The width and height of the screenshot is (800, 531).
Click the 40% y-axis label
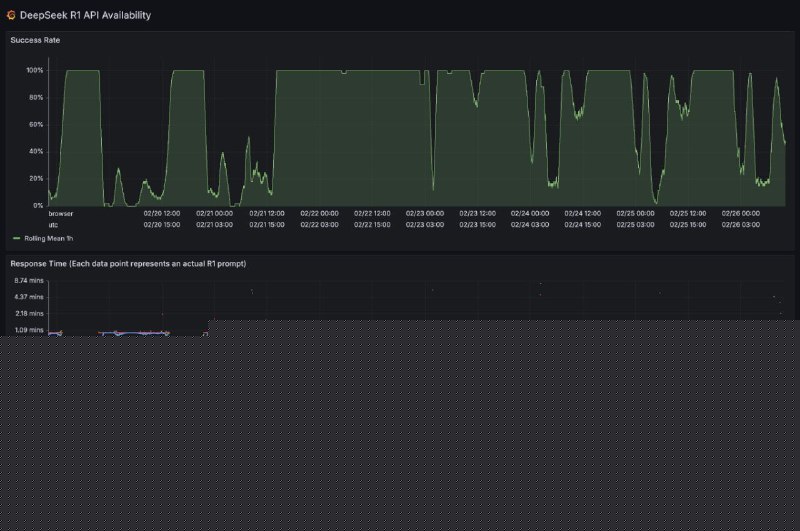pyautogui.click(x=36, y=151)
